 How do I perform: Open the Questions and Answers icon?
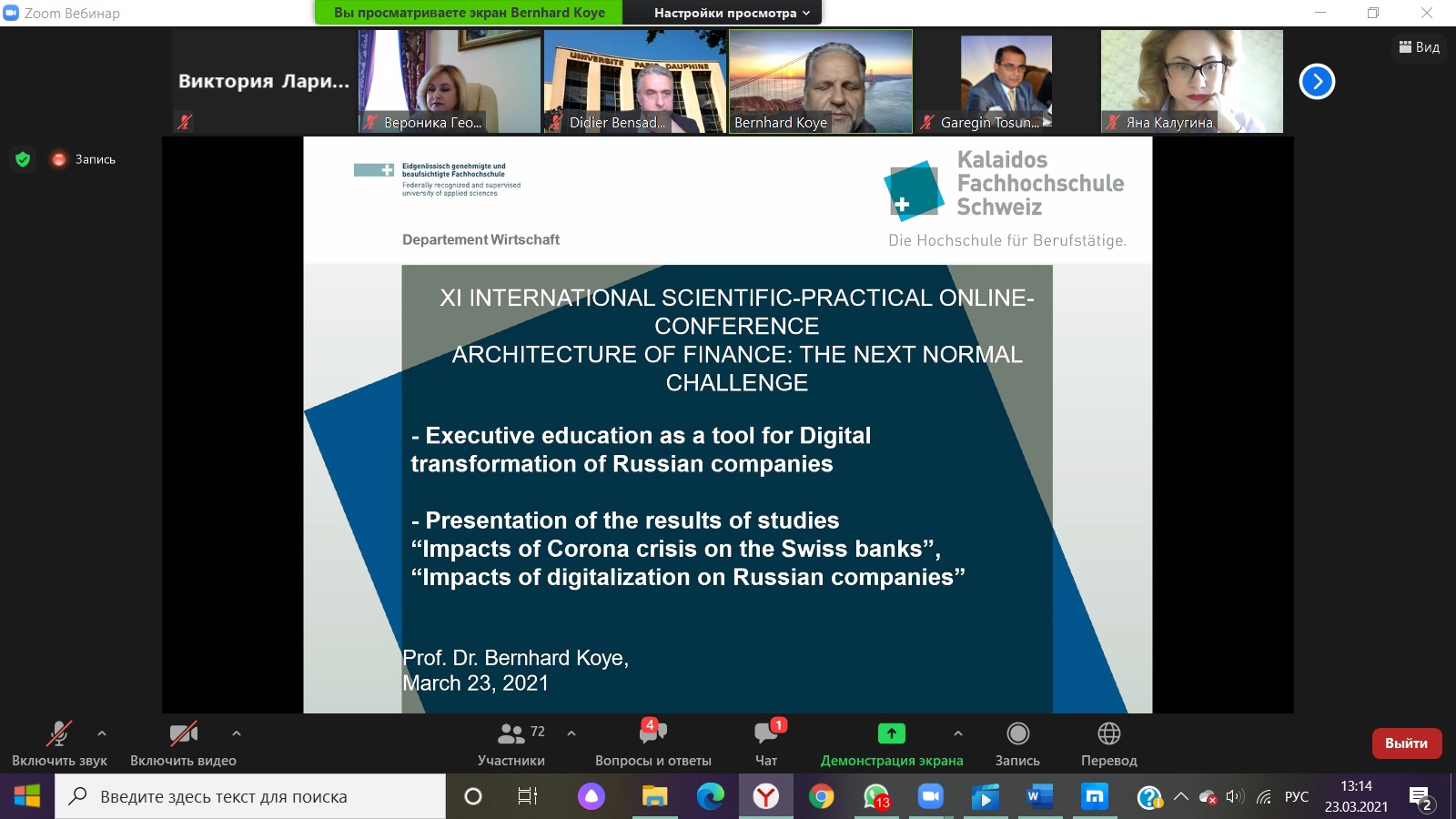point(652,734)
